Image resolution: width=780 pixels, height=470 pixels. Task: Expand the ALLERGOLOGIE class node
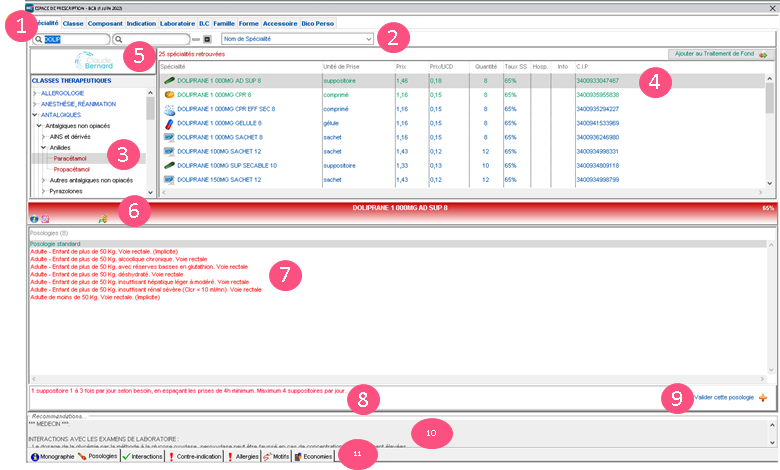click(35, 92)
